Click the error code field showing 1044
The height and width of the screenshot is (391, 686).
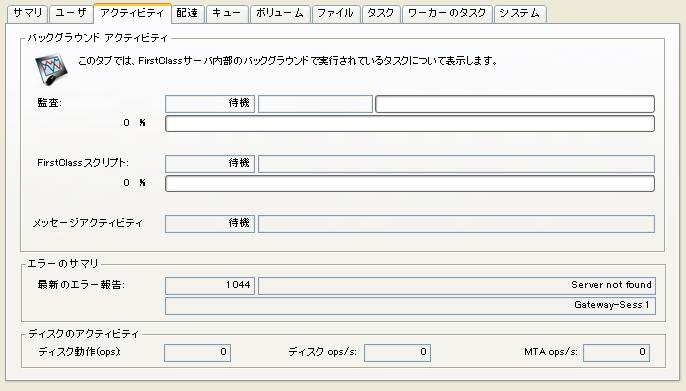(210, 286)
